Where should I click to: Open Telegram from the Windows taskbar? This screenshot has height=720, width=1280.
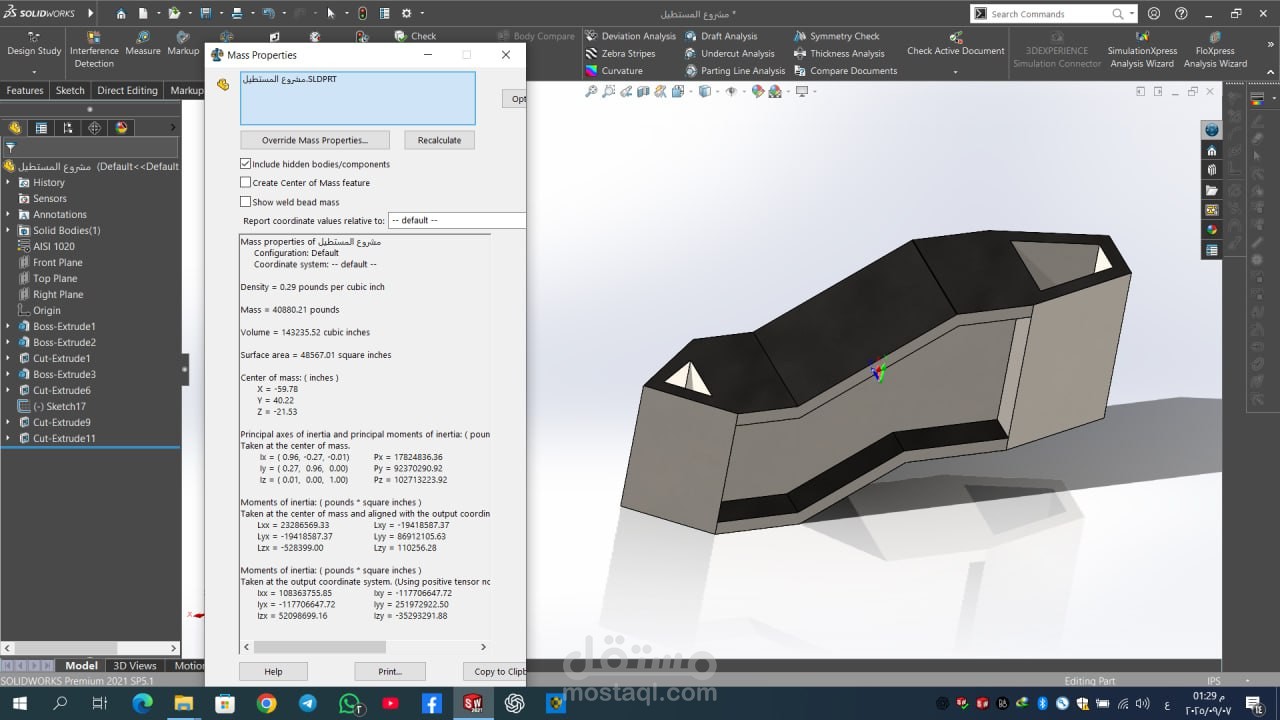(x=307, y=704)
